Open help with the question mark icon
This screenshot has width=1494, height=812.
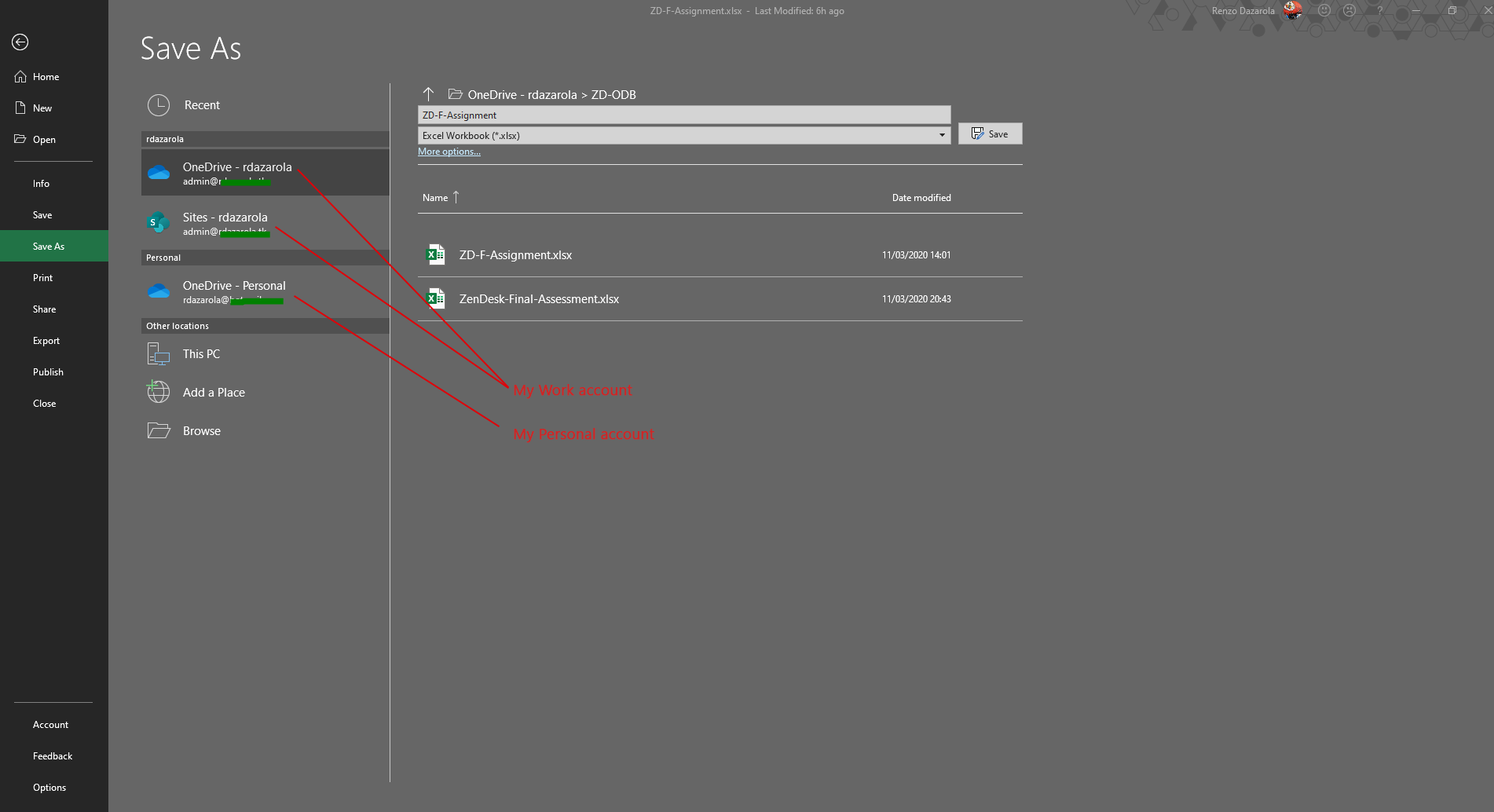[x=1379, y=10]
